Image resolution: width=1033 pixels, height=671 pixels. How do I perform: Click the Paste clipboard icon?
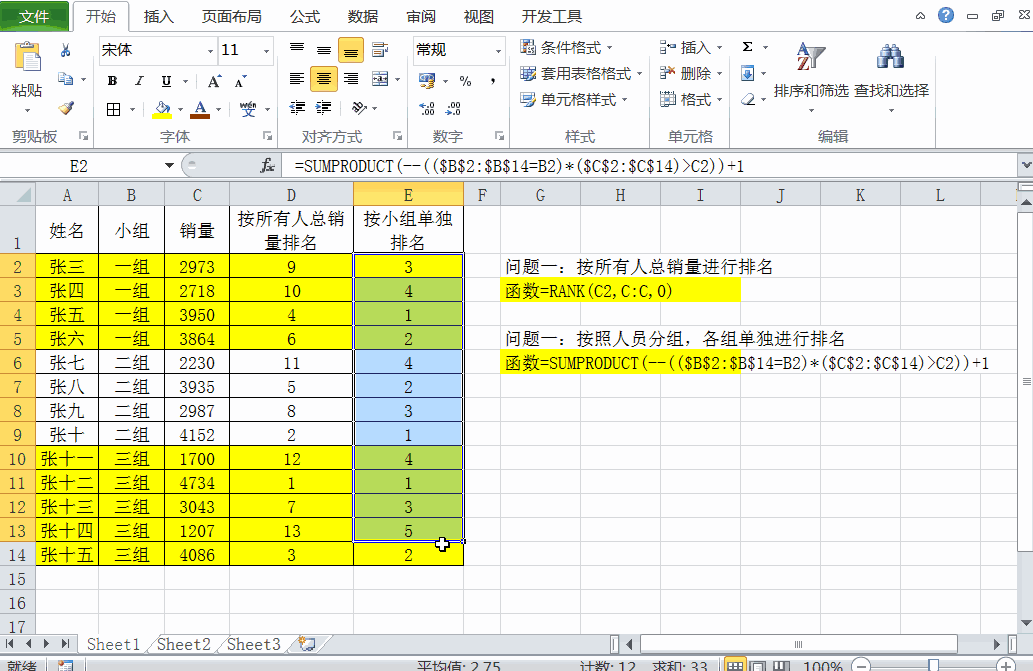(27, 58)
